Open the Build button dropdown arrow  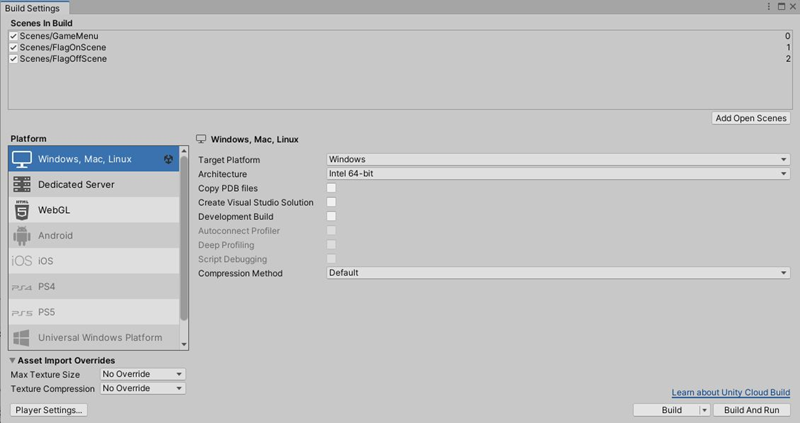coord(705,410)
